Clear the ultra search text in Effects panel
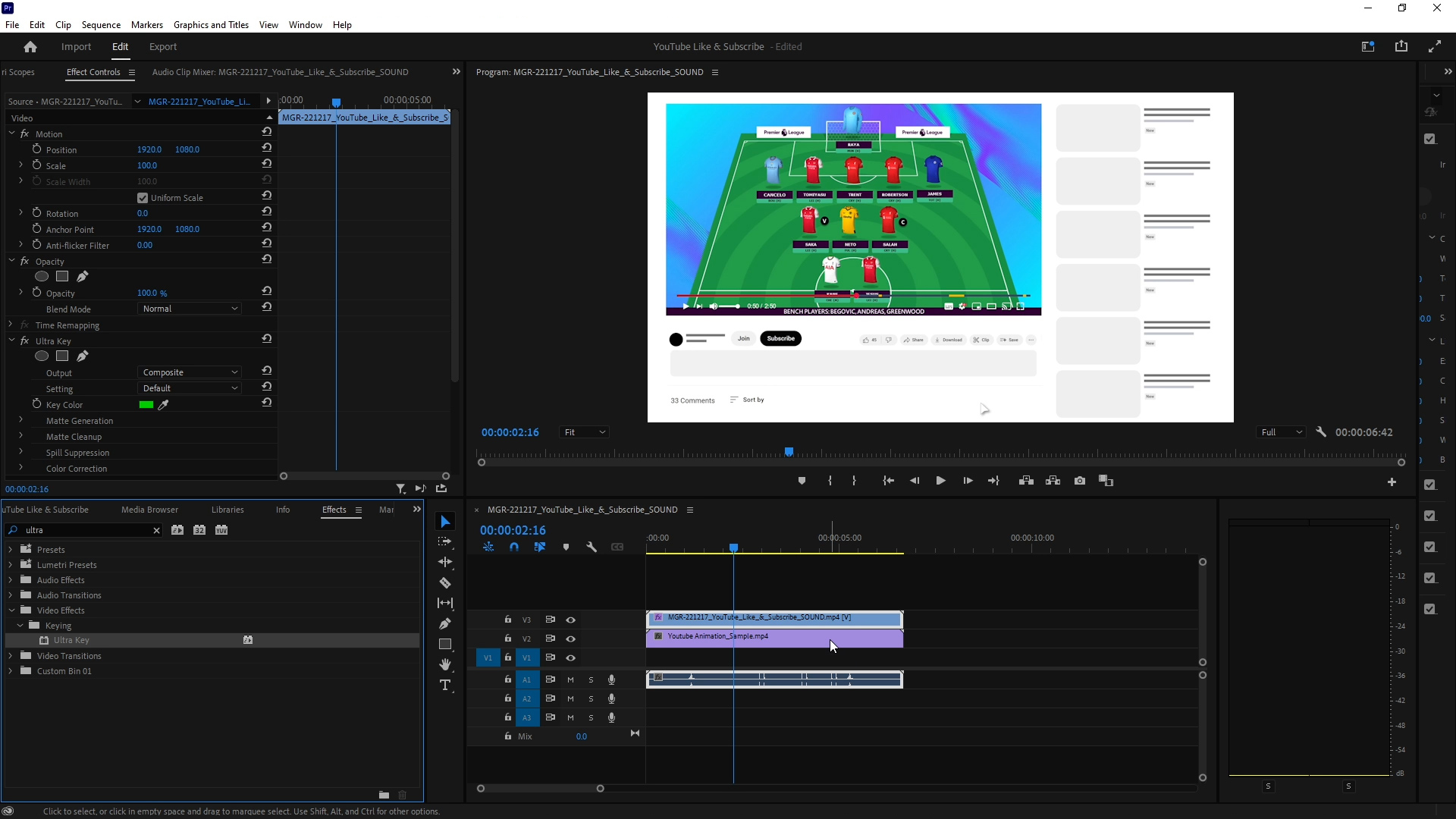Viewport: 1456px width, 819px height. pos(156,530)
